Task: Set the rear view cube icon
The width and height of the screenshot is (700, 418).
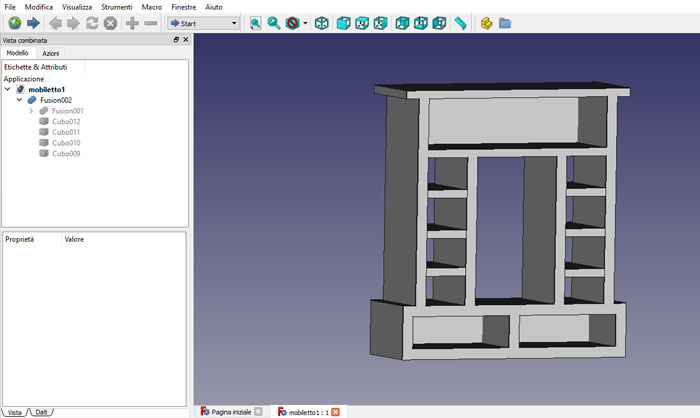Action: (x=402, y=23)
